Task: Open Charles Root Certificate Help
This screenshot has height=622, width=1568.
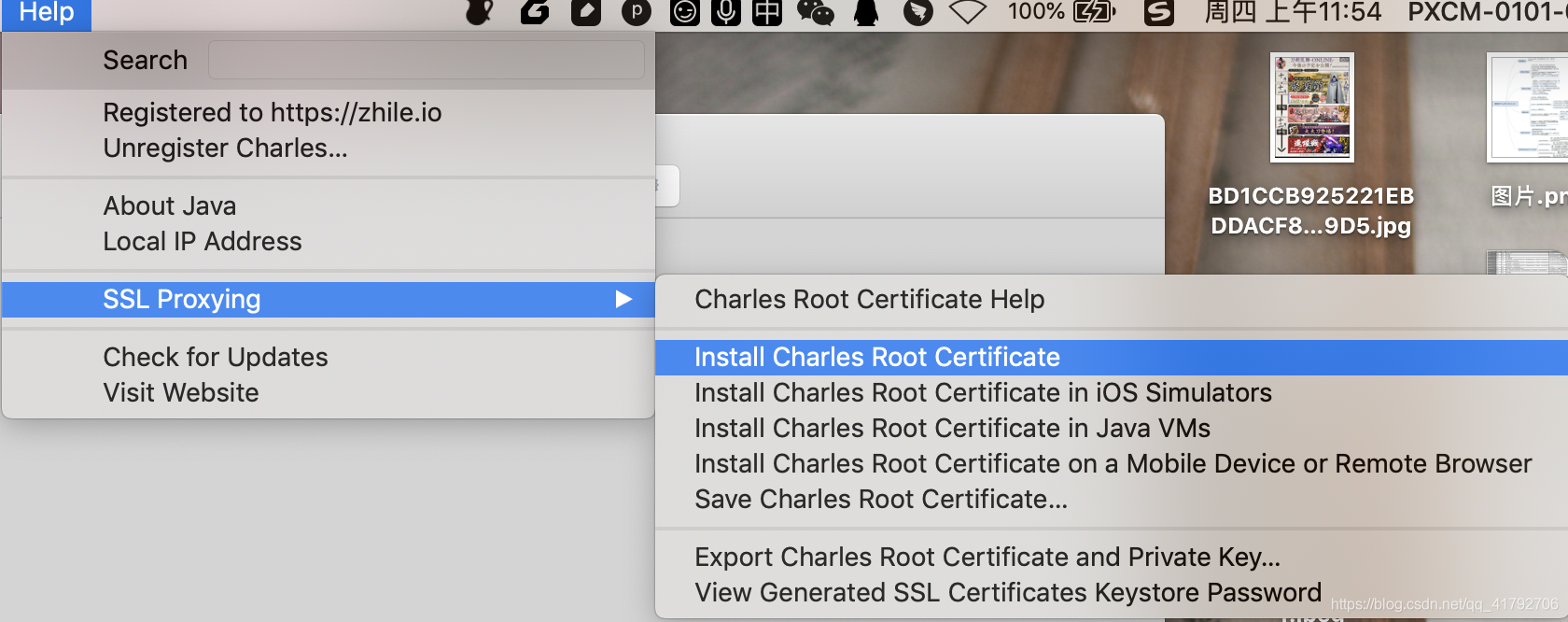Action: click(x=870, y=299)
